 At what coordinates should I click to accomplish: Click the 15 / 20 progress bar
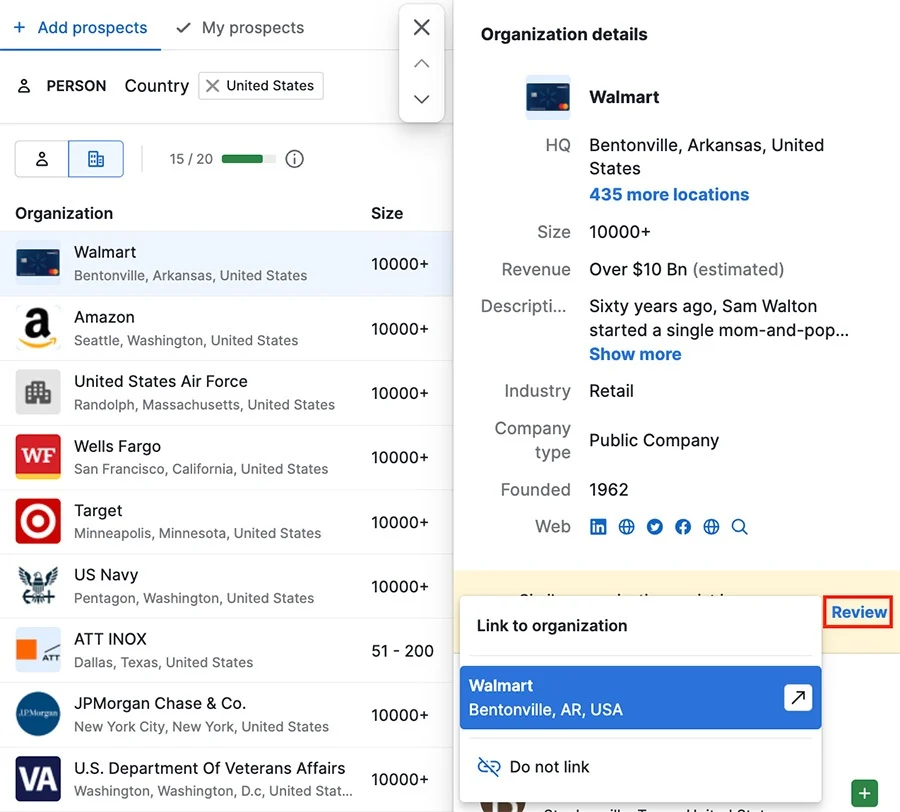coord(249,159)
